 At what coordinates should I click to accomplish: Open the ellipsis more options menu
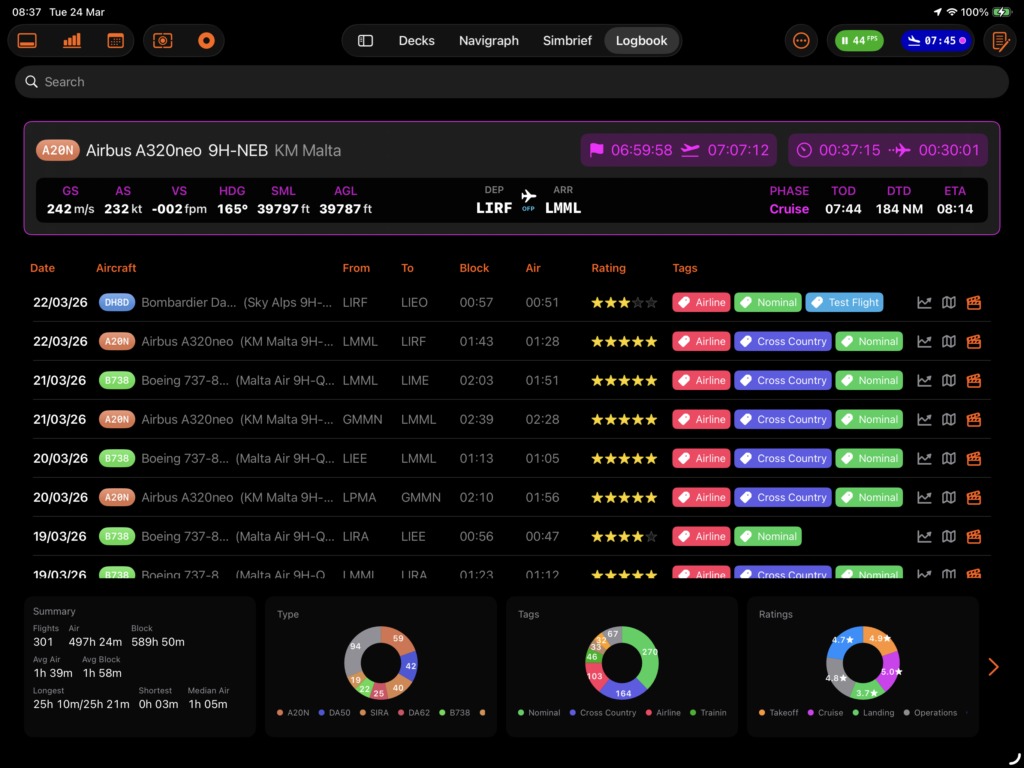tap(801, 41)
